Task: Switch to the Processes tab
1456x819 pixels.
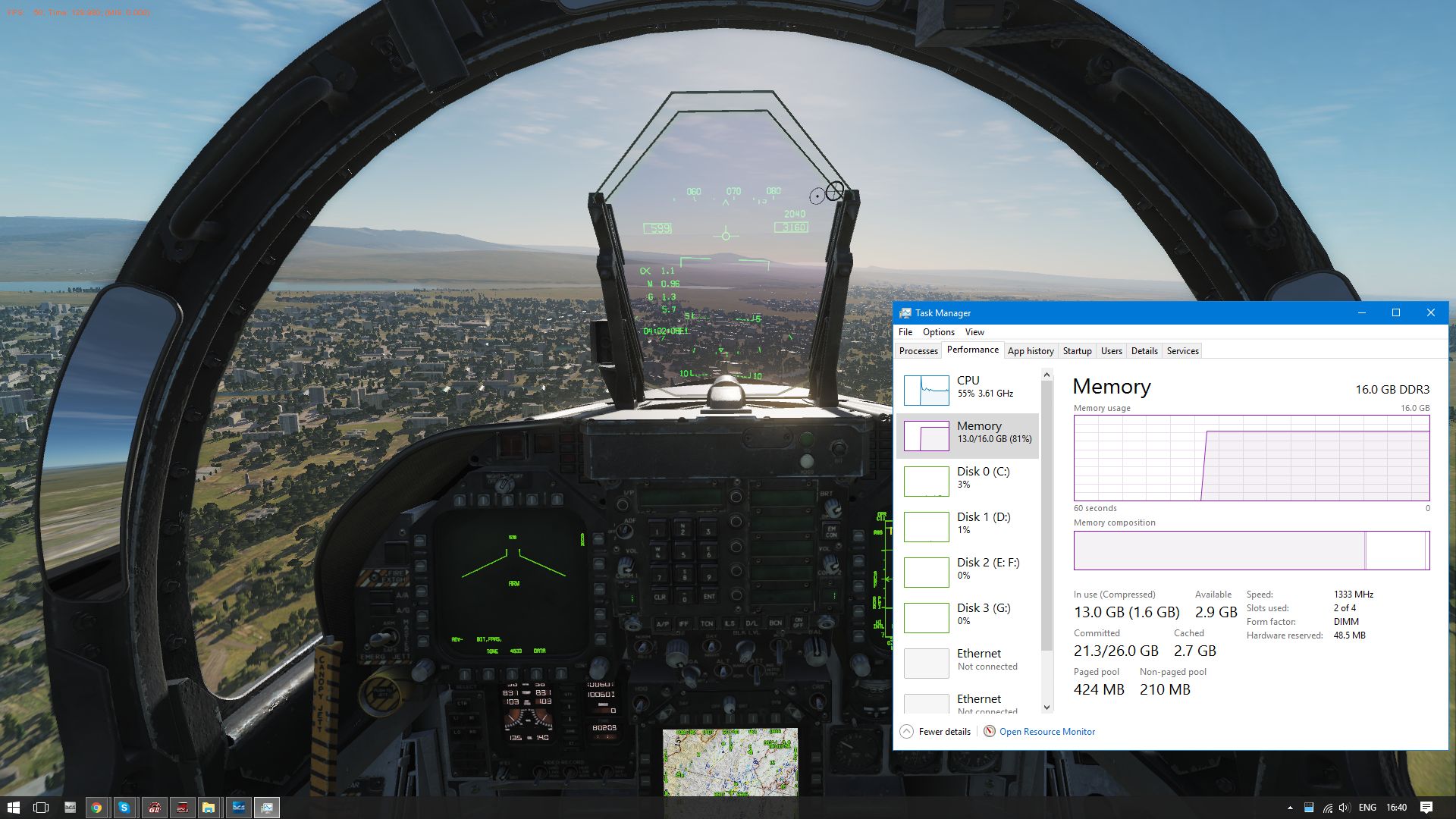Action: point(918,351)
